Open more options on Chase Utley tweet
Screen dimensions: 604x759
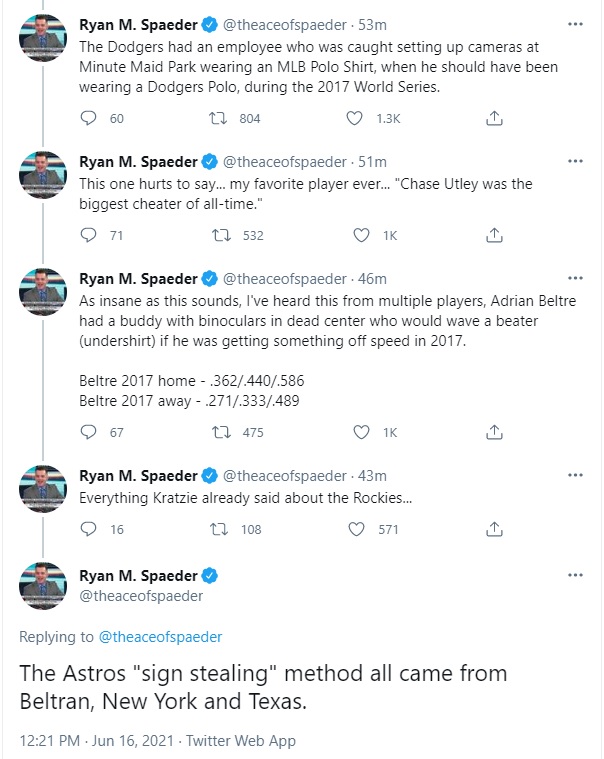click(x=575, y=161)
